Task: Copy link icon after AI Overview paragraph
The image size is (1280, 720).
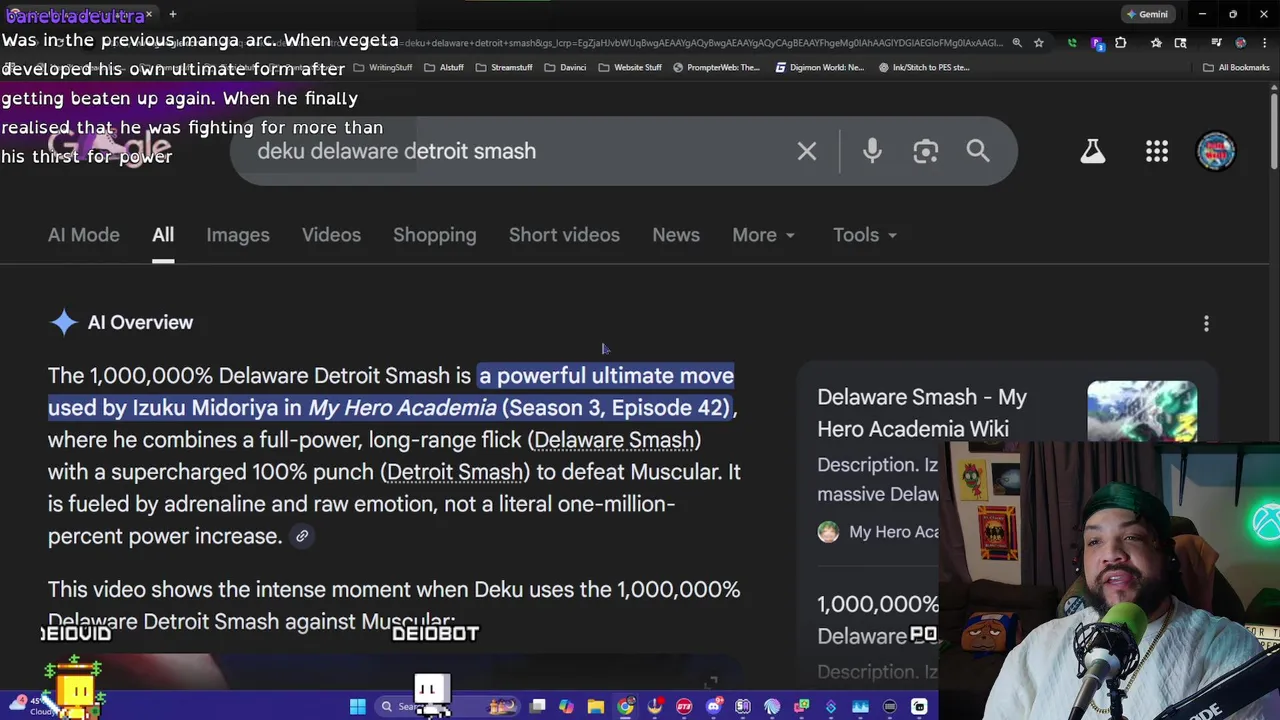Action: pos(302,536)
